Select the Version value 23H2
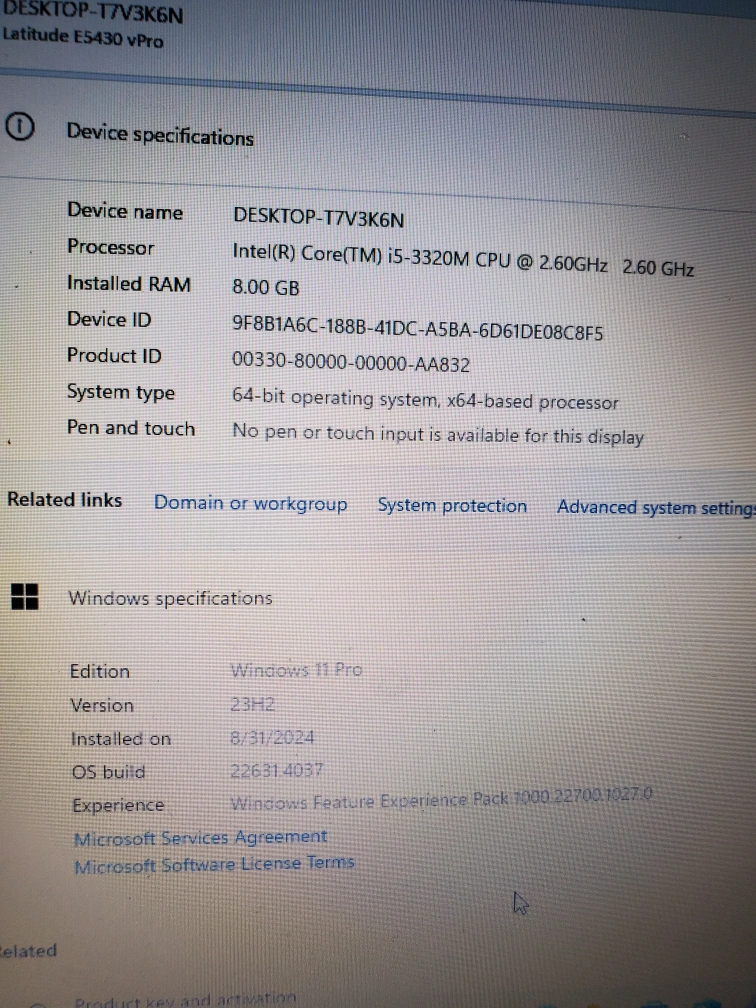Viewport: 756px width, 1008px height. coord(253,705)
